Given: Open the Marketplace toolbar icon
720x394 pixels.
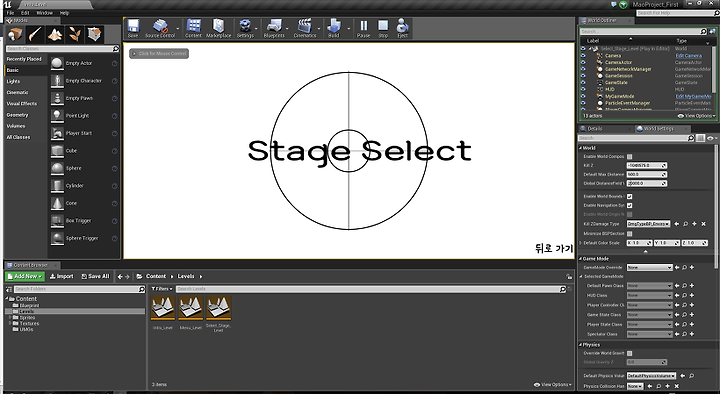Looking at the screenshot, I should click(x=219, y=28).
